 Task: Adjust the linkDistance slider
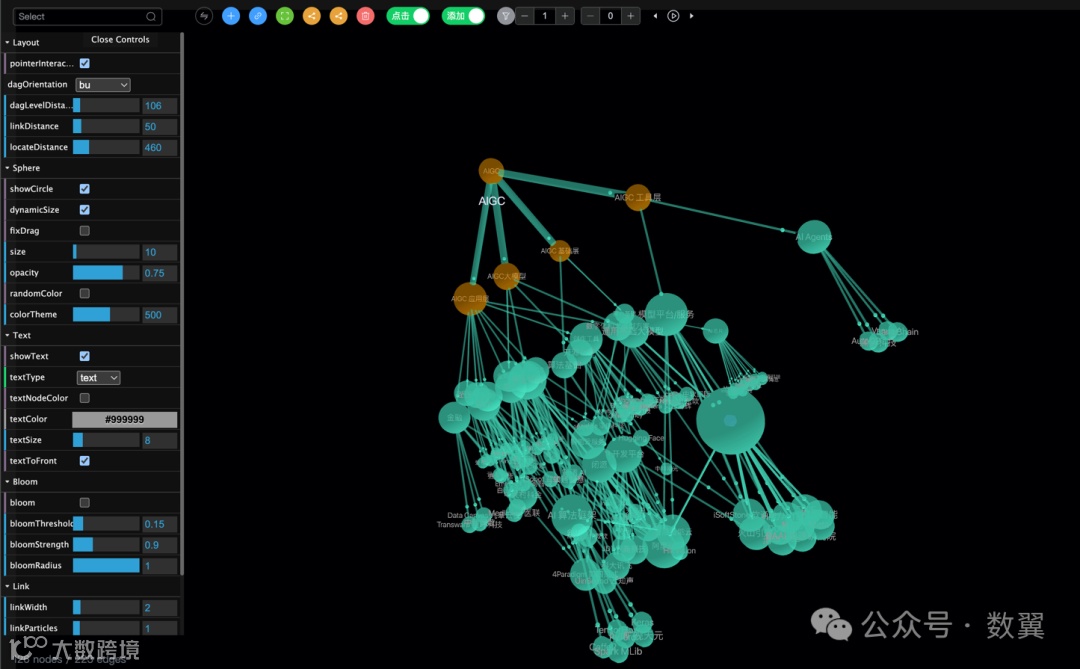tap(106, 127)
